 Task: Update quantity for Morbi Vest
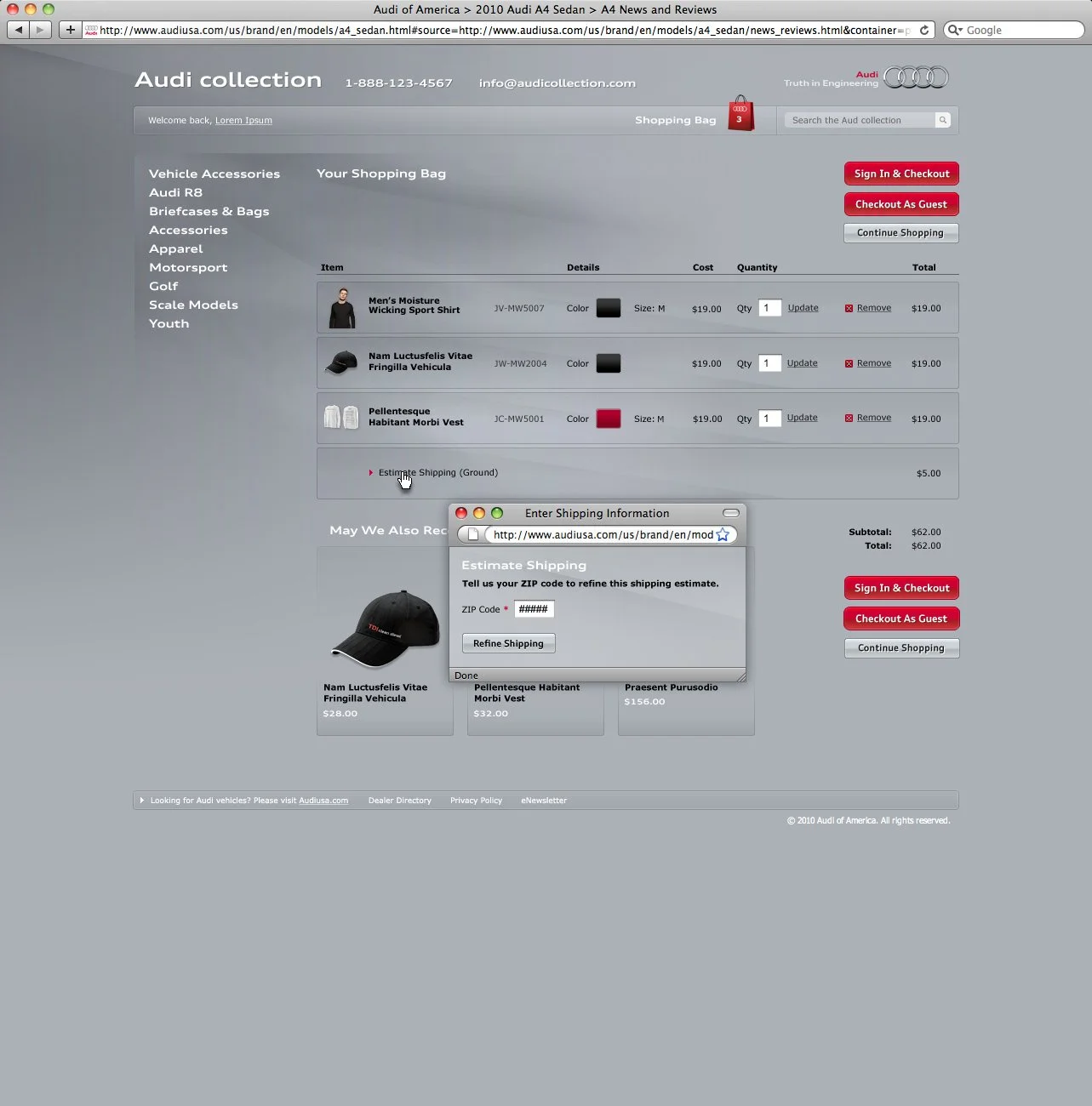tap(802, 418)
